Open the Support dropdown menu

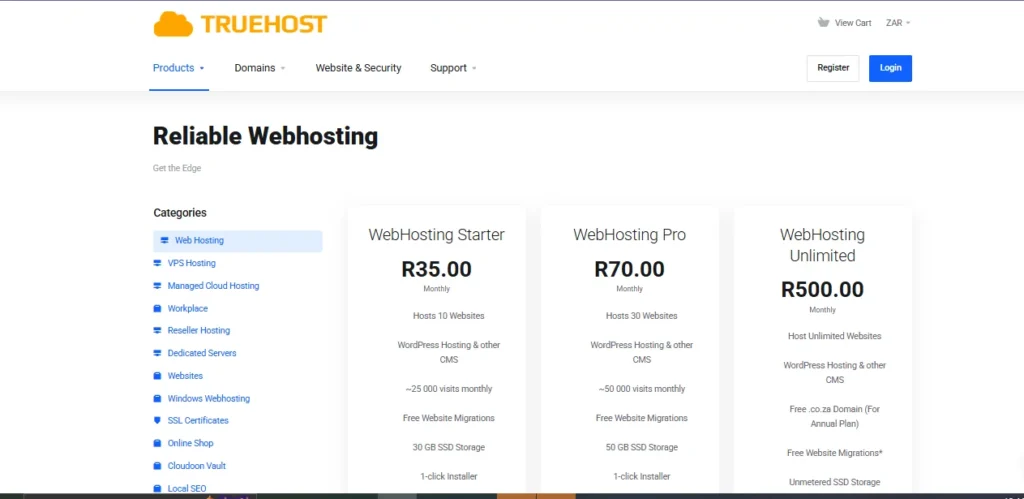453,68
